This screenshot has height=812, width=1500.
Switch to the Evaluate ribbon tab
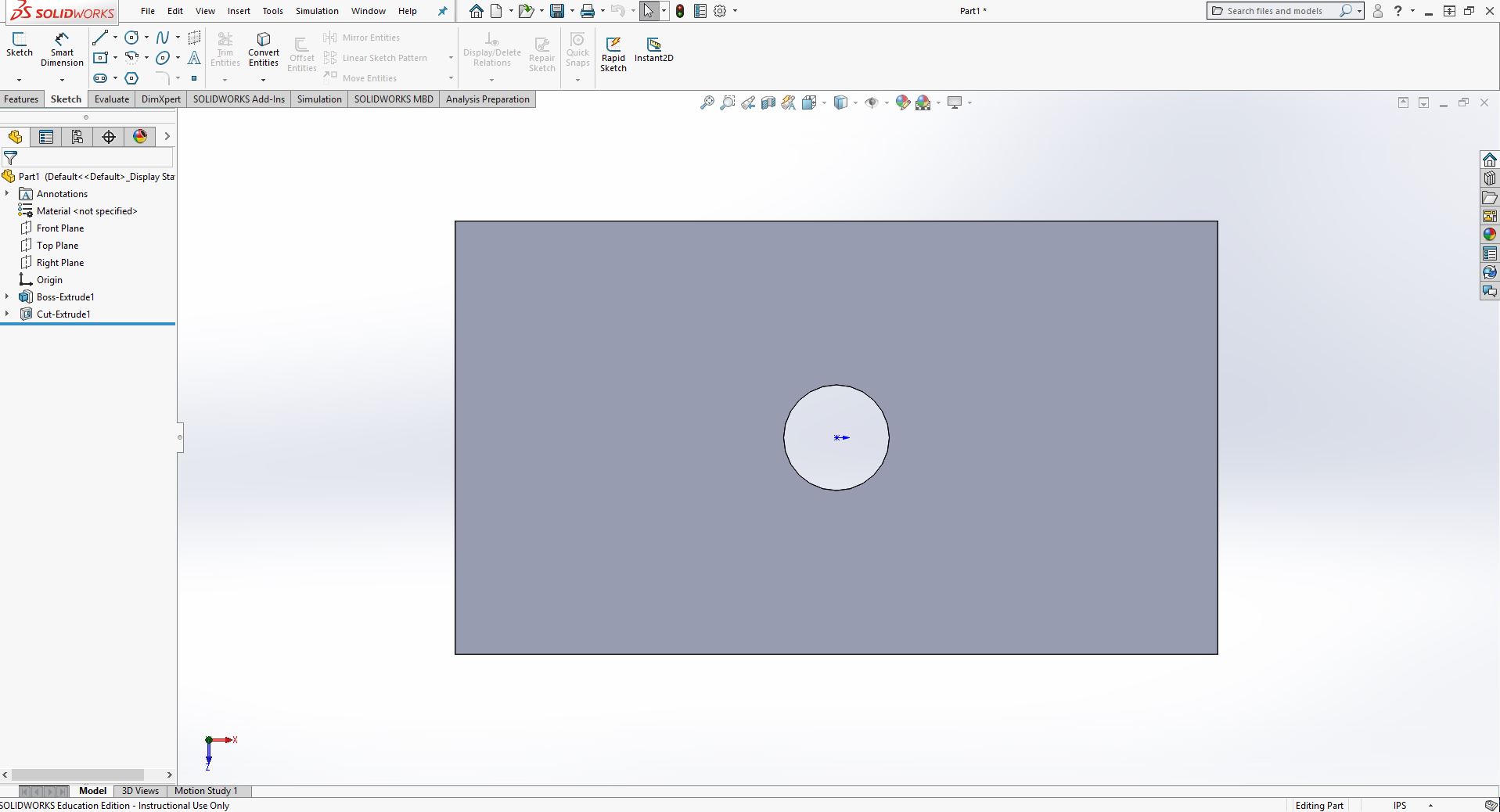point(112,99)
